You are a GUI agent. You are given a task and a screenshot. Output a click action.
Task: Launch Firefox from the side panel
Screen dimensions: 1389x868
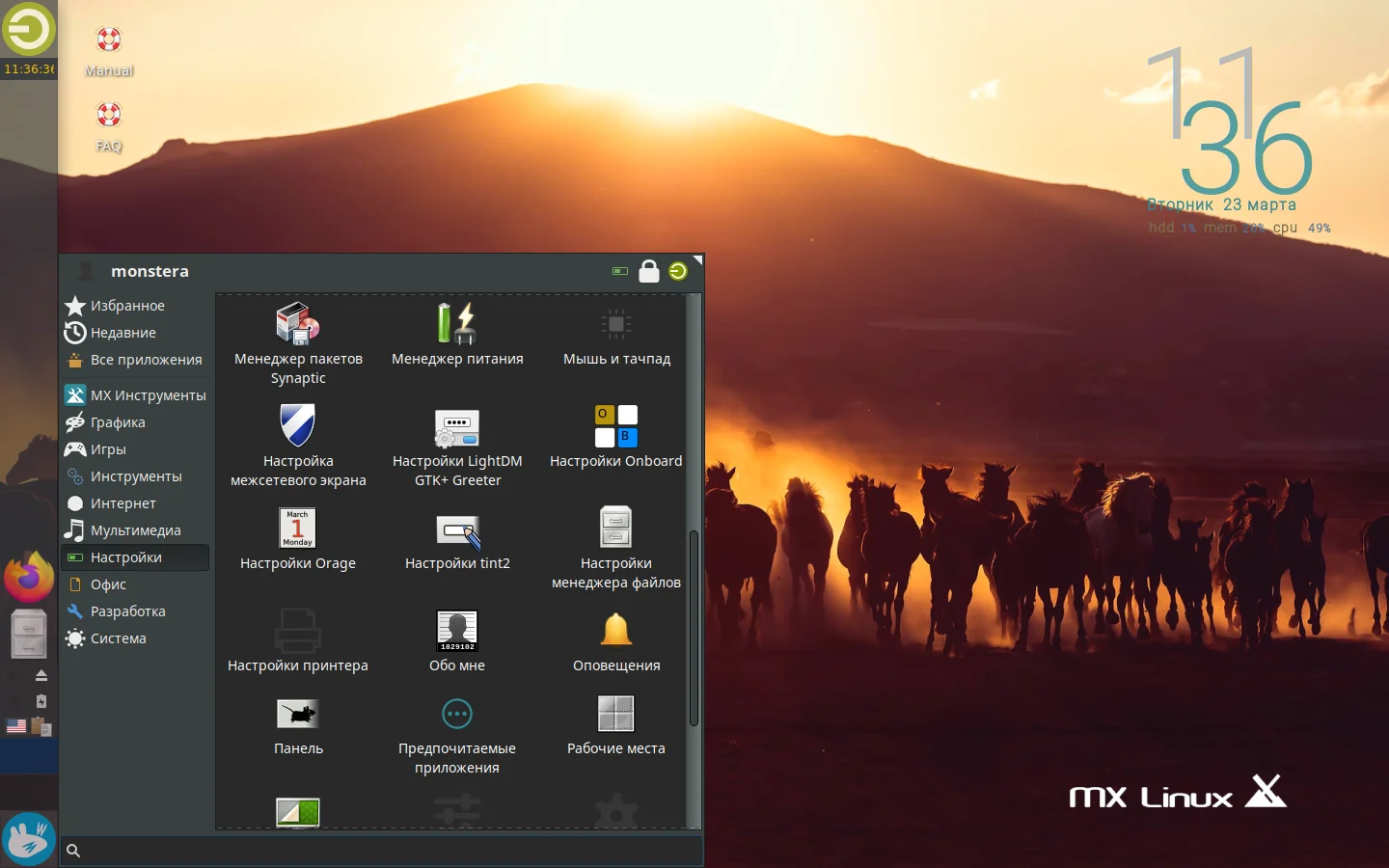[x=28, y=576]
